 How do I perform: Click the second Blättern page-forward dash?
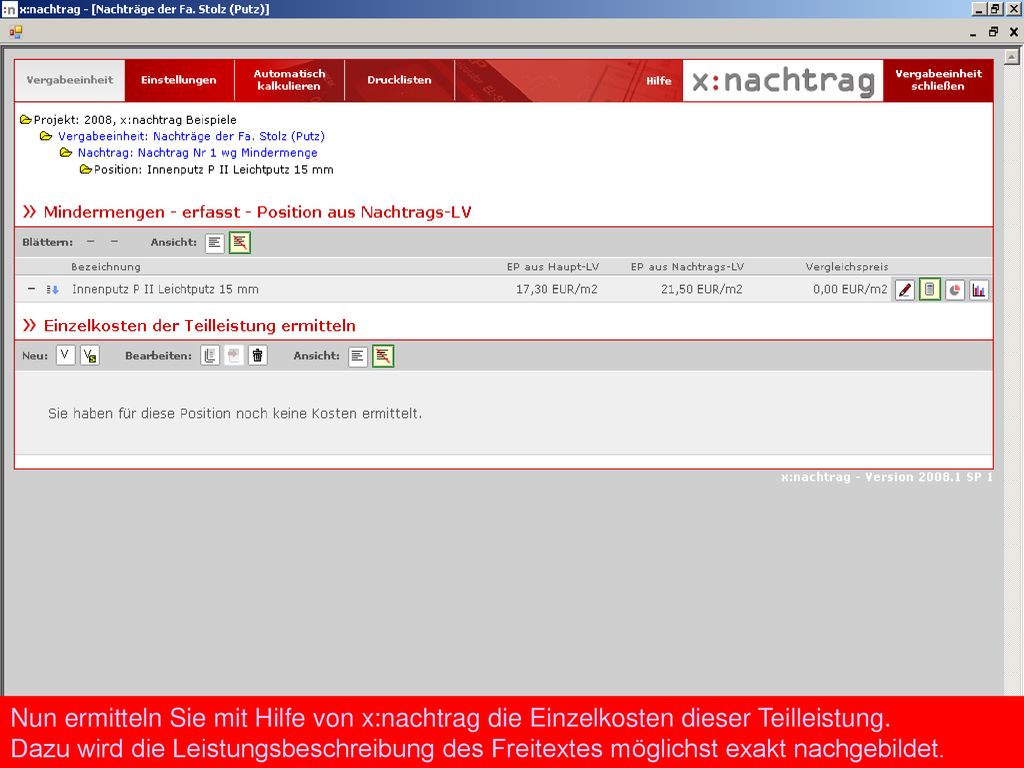pos(114,242)
